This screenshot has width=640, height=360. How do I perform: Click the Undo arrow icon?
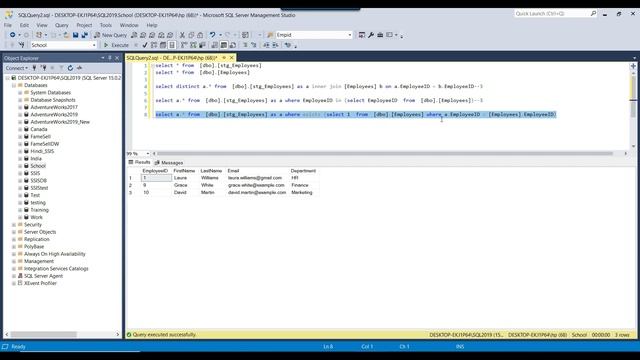tap(212, 35)
